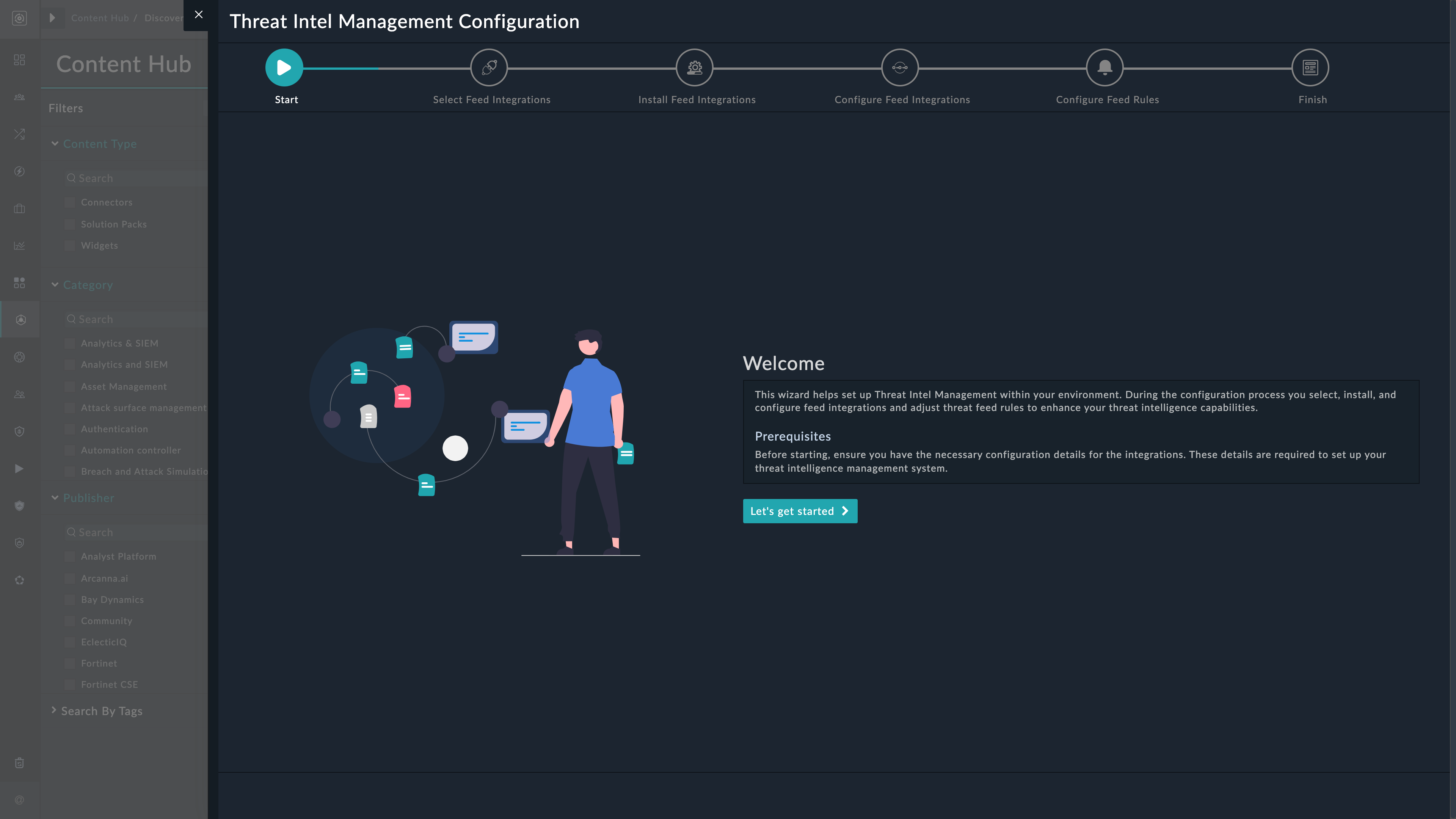Expand the Search By Tags section

[x=54, y=711]
